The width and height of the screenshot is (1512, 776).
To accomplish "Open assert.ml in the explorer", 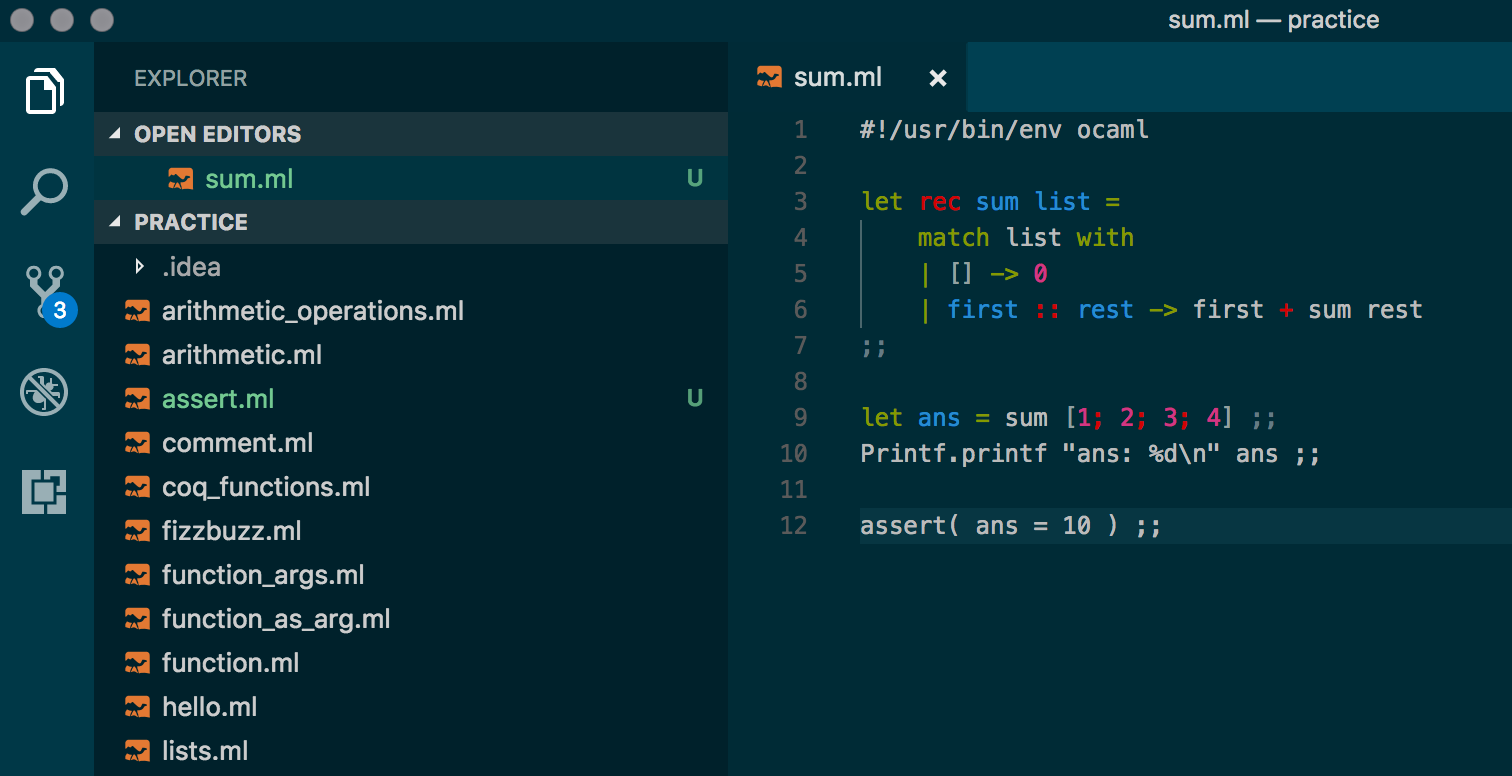I will 218,399.
